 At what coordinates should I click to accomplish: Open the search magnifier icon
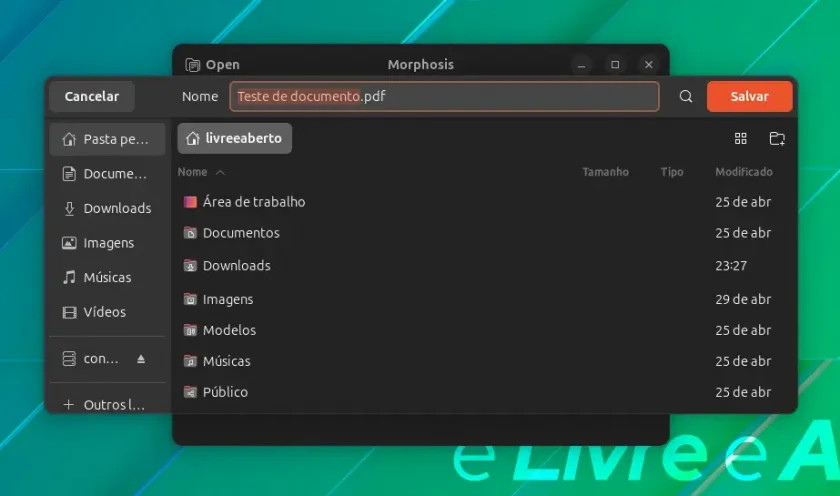(686, 96)
